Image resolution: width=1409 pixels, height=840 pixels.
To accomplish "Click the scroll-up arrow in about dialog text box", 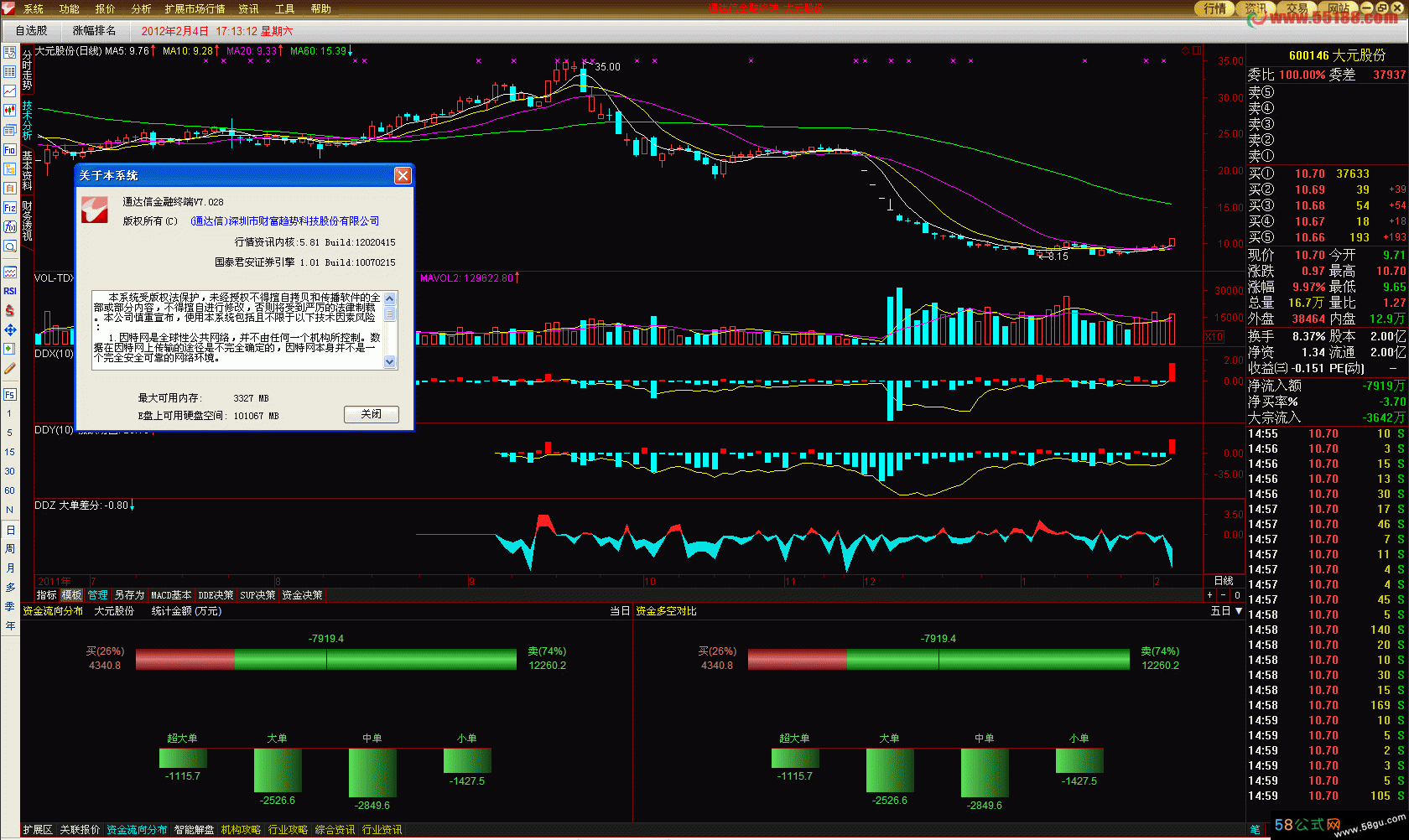I will (389, 298).
